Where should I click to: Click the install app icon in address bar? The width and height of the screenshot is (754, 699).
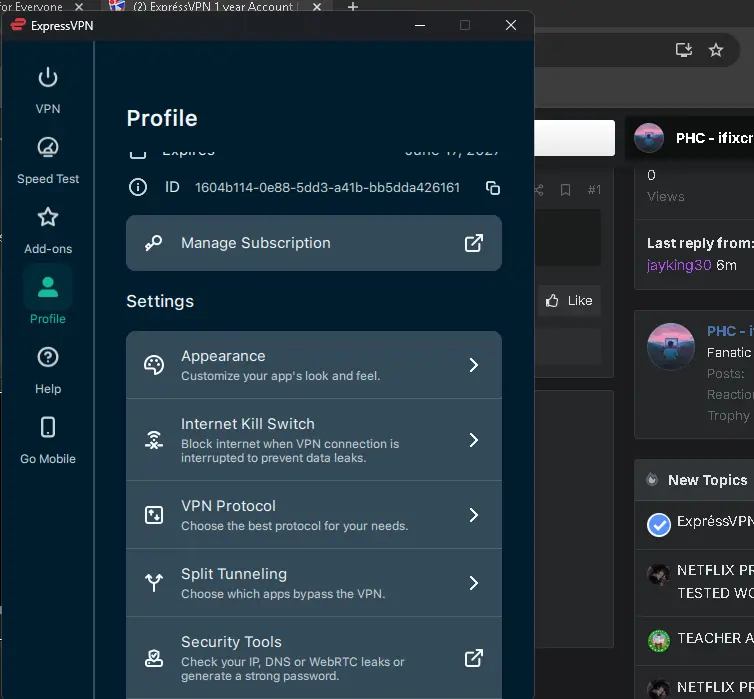pyautogui.click(x=684, y=50)
